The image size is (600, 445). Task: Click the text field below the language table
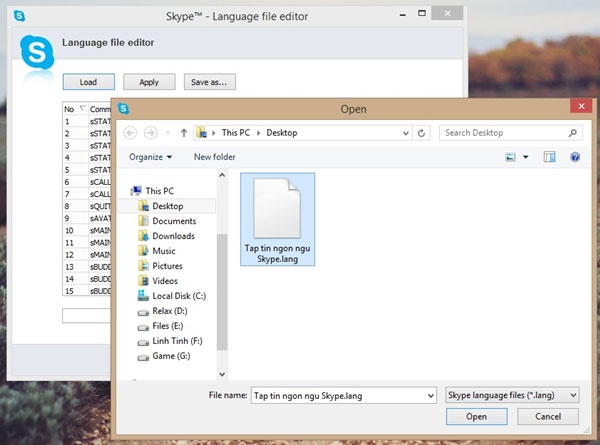[x=86, y=316]
